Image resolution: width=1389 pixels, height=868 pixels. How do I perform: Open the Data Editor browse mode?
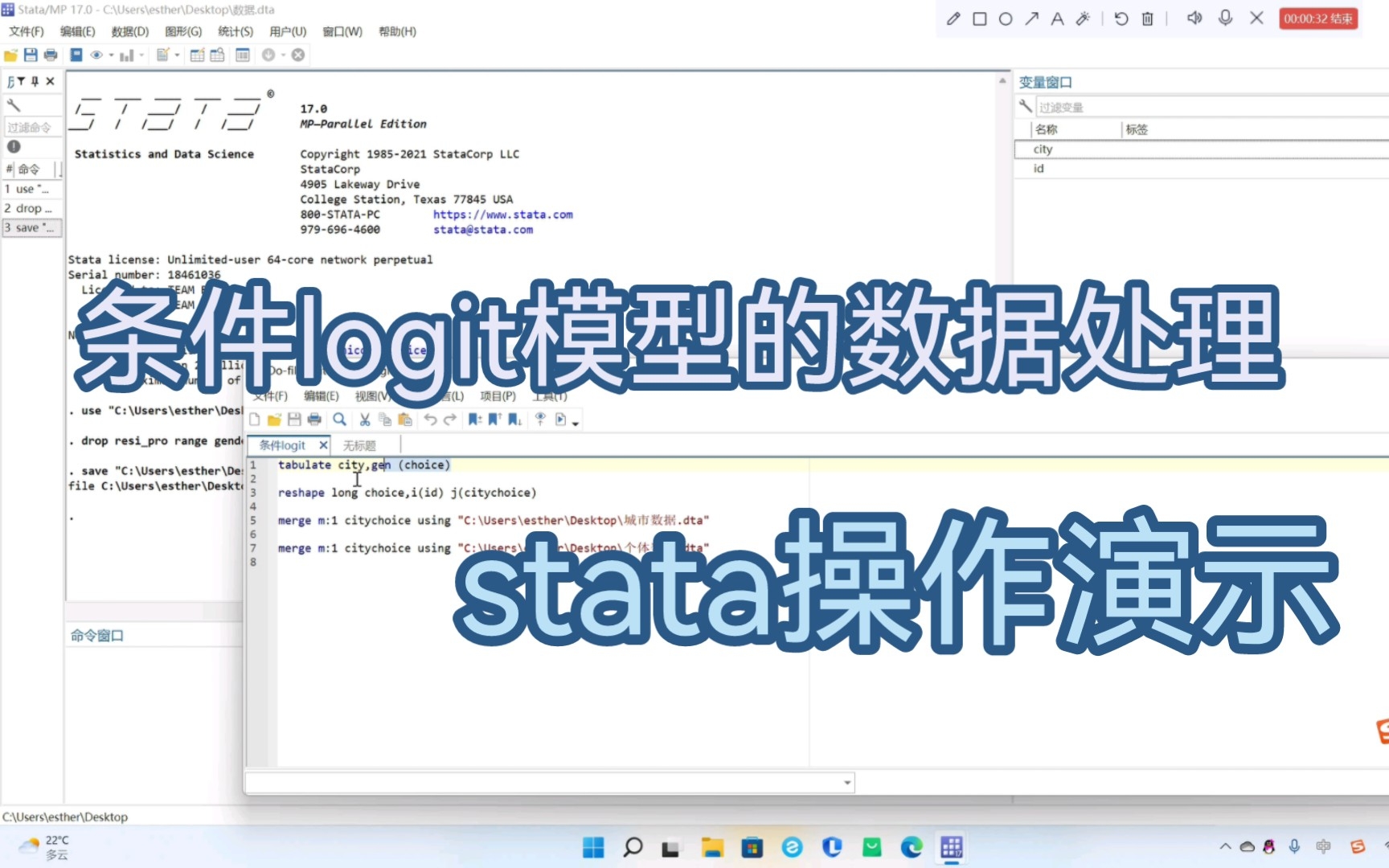(217, 55)
